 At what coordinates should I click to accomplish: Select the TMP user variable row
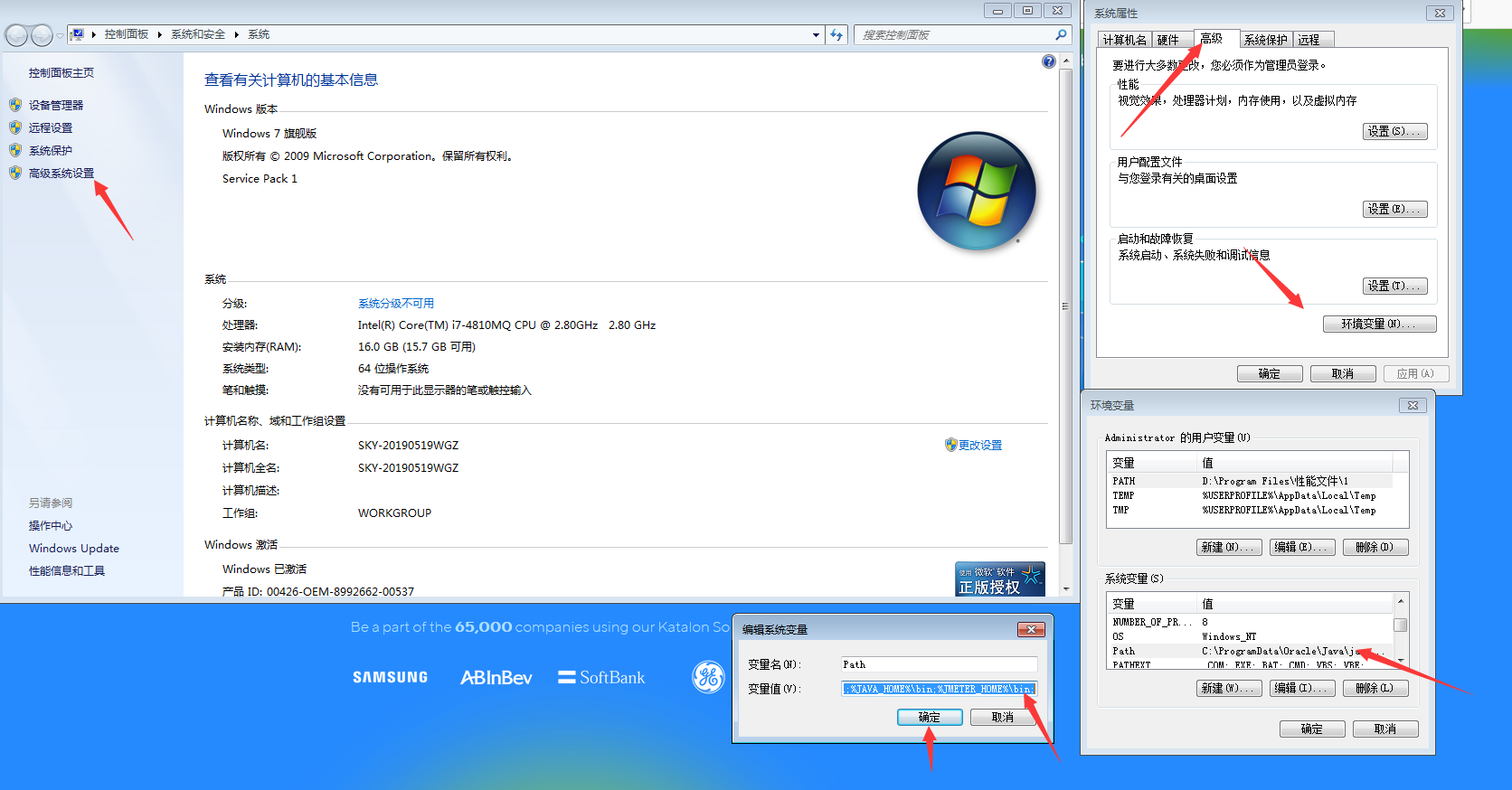pyautogui.click(x=1251, y=510)
